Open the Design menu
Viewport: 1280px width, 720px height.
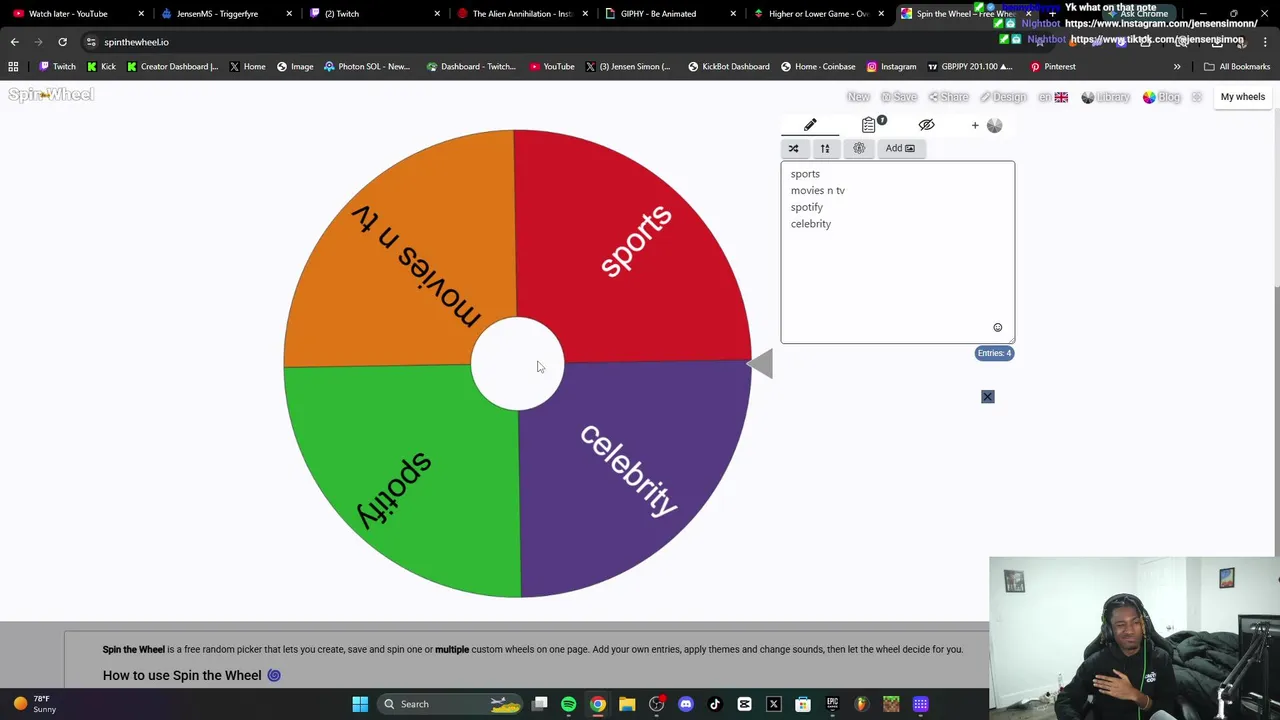(x=1003, y=97)
